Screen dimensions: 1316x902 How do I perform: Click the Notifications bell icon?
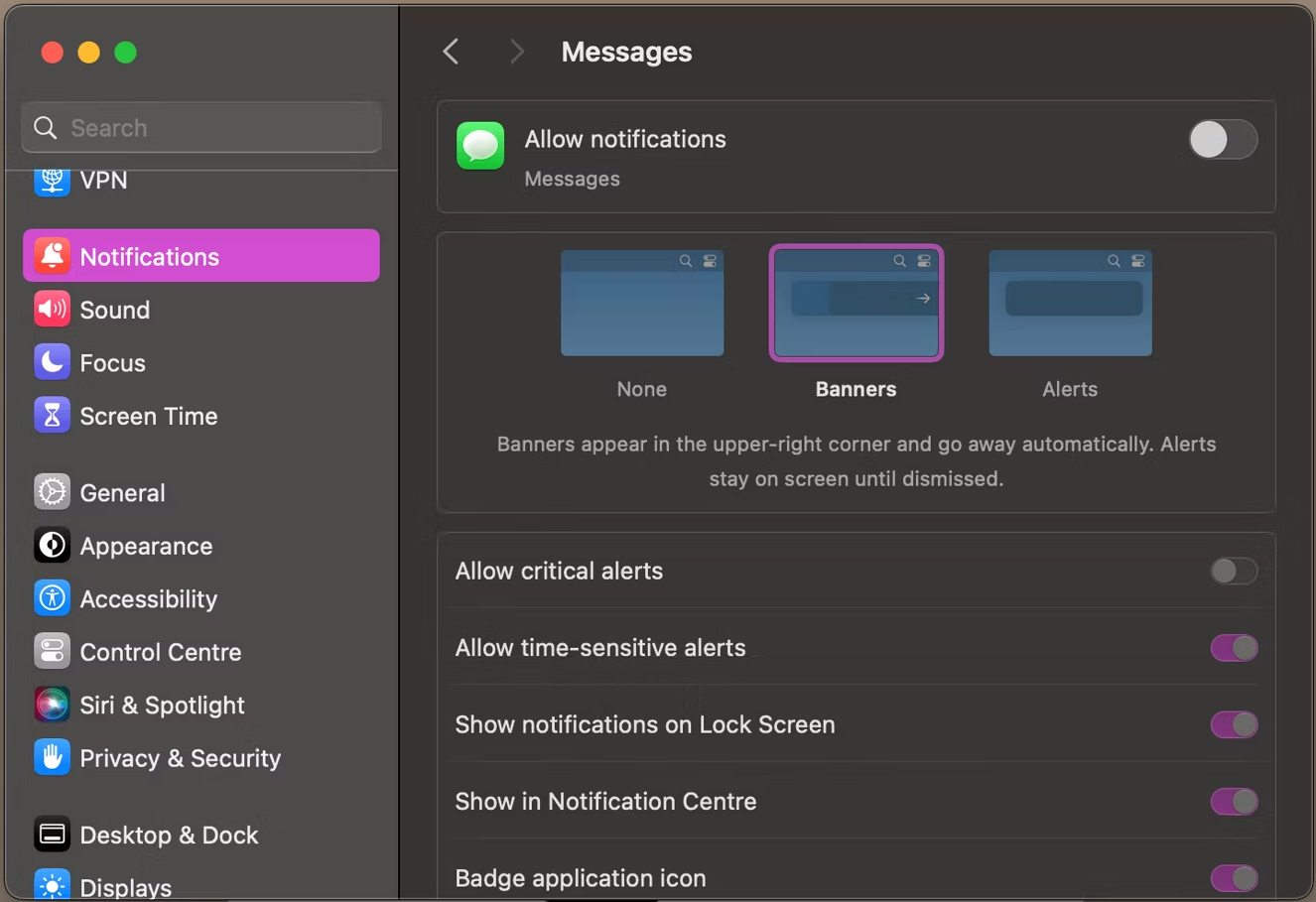click(x=52, y=256)
